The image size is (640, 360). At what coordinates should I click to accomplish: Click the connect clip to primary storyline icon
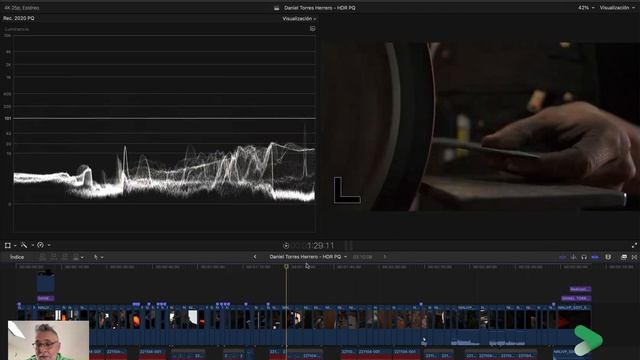42,257
